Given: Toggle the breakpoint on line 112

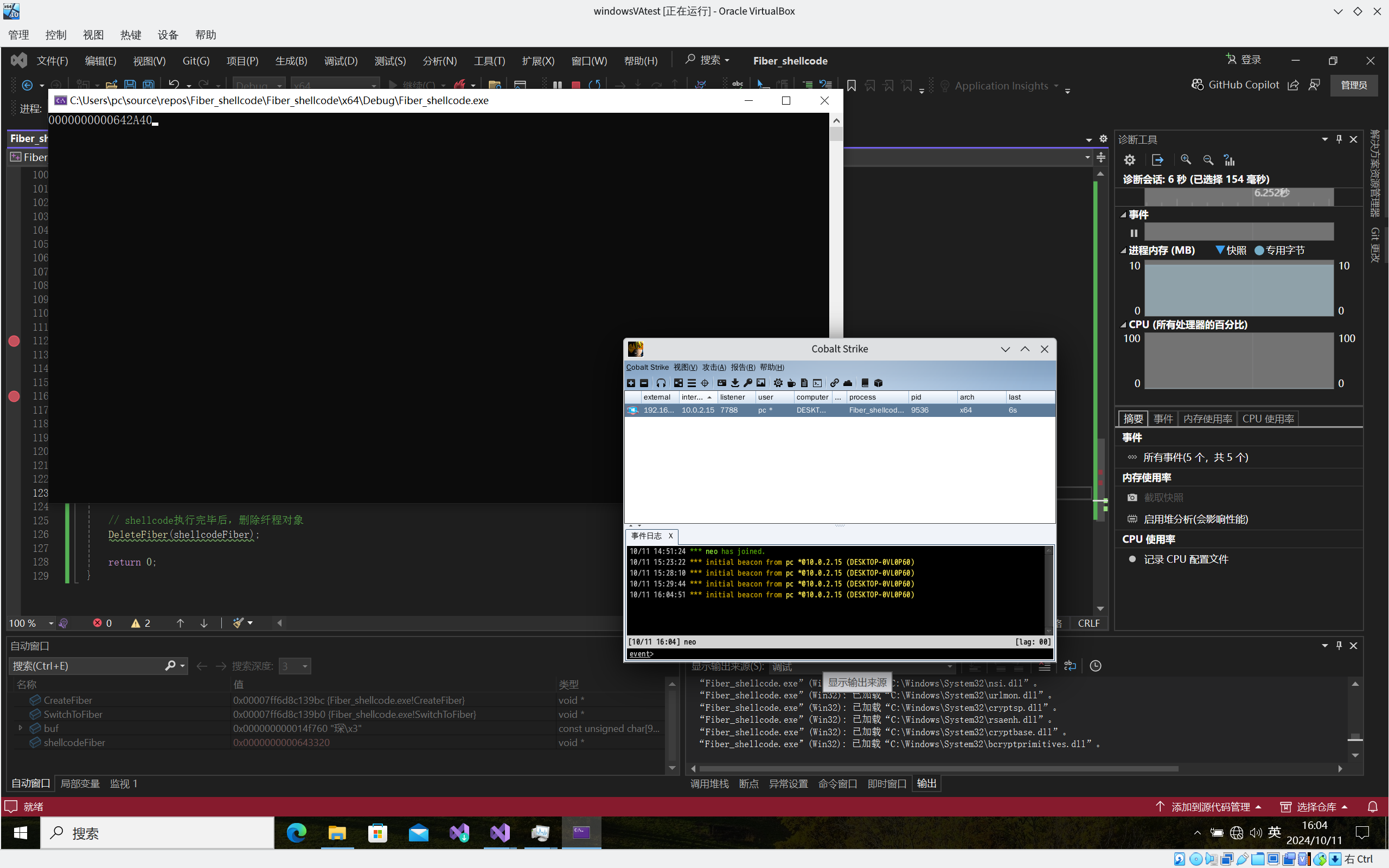Looking at the screenshot, I should click(14, 341).
